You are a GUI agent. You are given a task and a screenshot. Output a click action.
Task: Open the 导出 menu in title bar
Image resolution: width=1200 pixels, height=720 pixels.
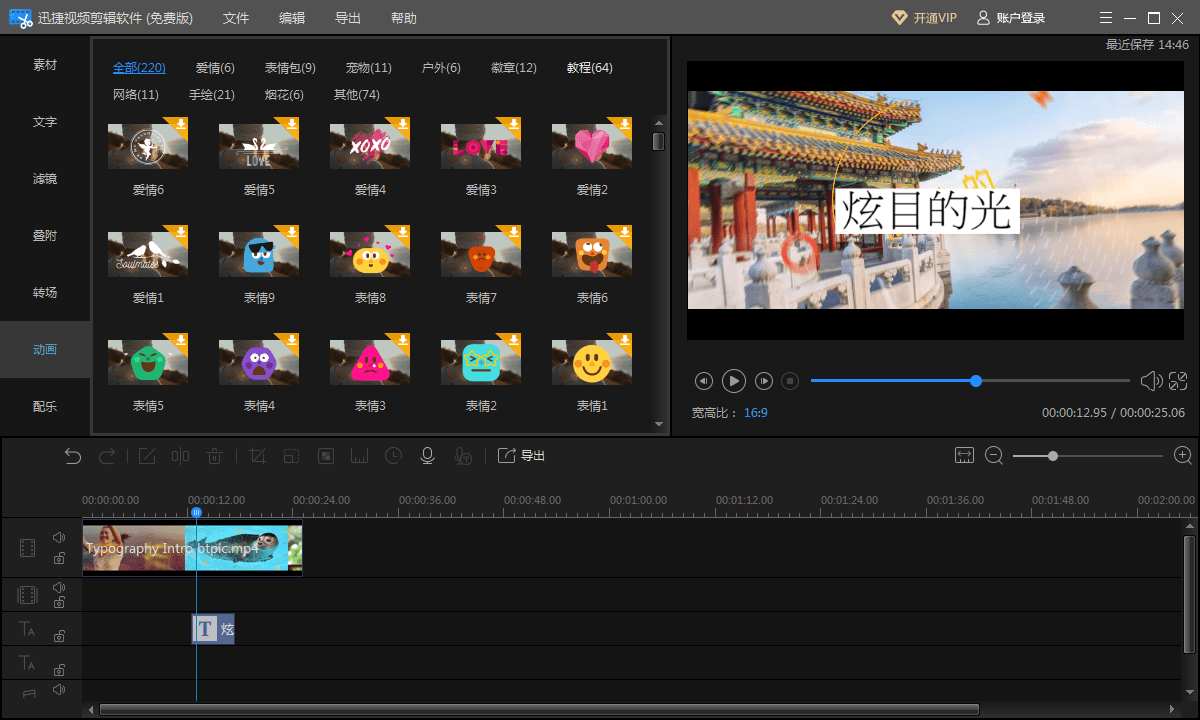point(348,18)
